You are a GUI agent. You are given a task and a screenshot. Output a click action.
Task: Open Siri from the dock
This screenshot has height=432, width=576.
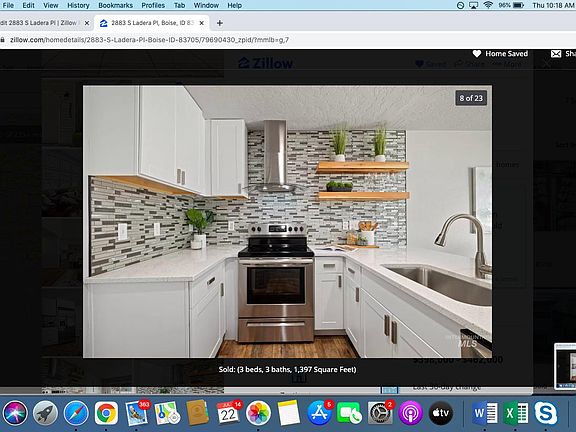[x=15, y=413]
